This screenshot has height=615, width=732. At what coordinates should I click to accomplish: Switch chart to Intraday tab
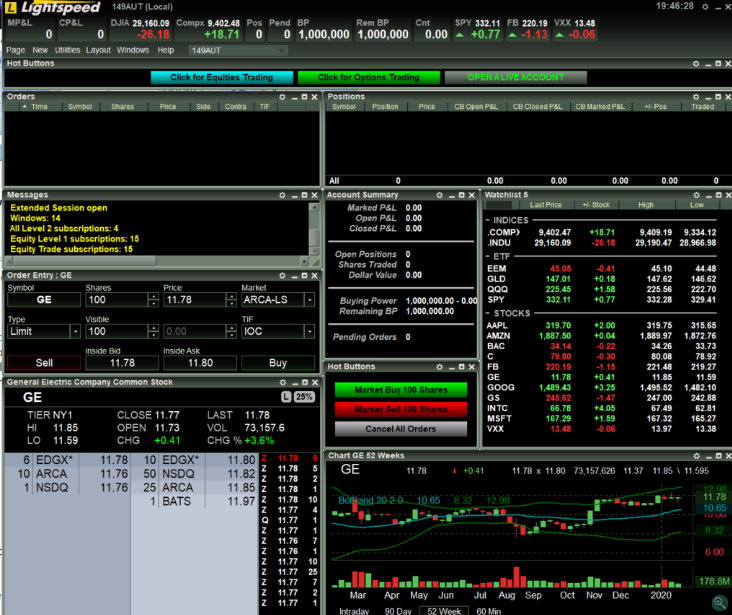coord(353,611)
